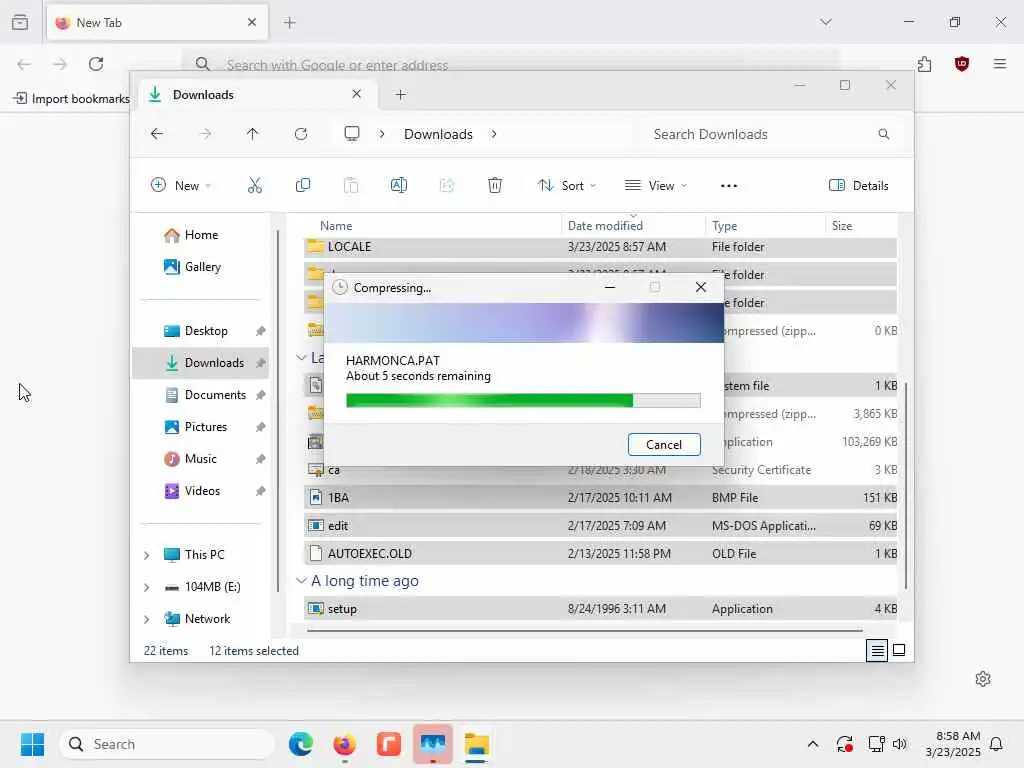
Task: Open Home in navigation pane
Action: pyautogui.click(x=201, y=234)
